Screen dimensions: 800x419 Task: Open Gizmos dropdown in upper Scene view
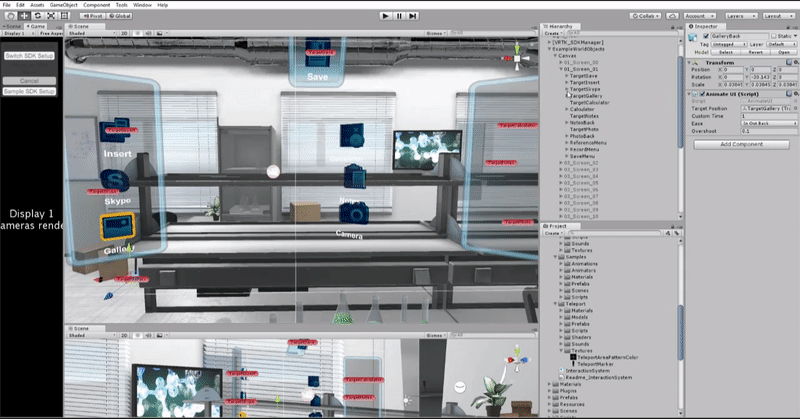436,33
